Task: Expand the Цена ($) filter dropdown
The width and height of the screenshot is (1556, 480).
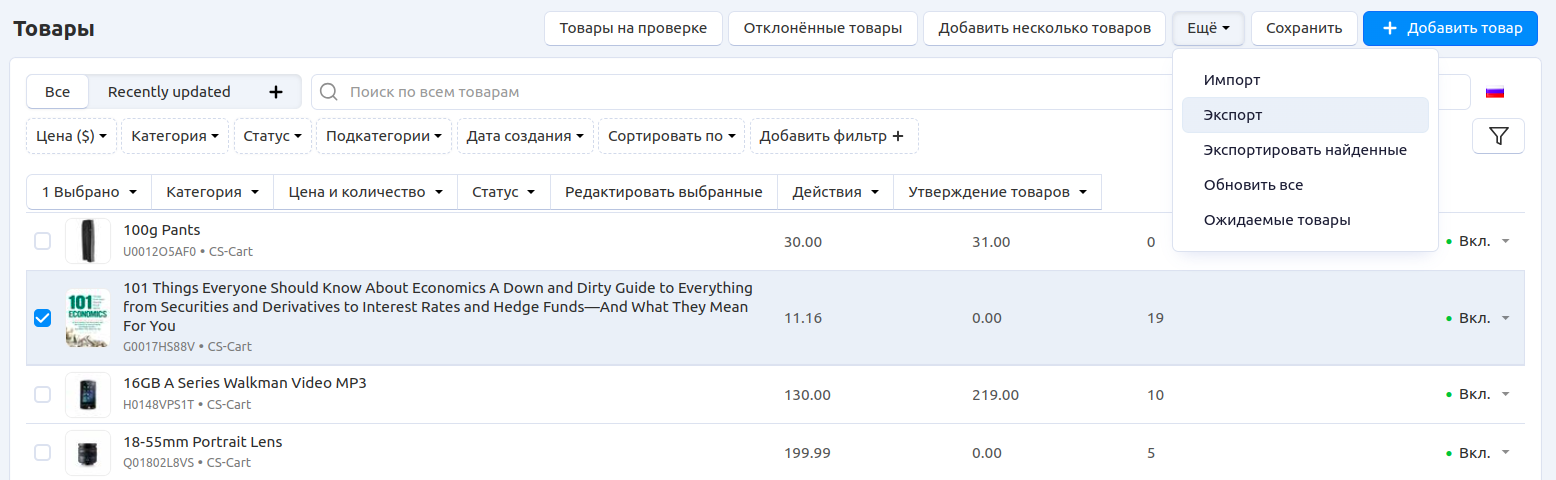Action: (x=72, y=136)
